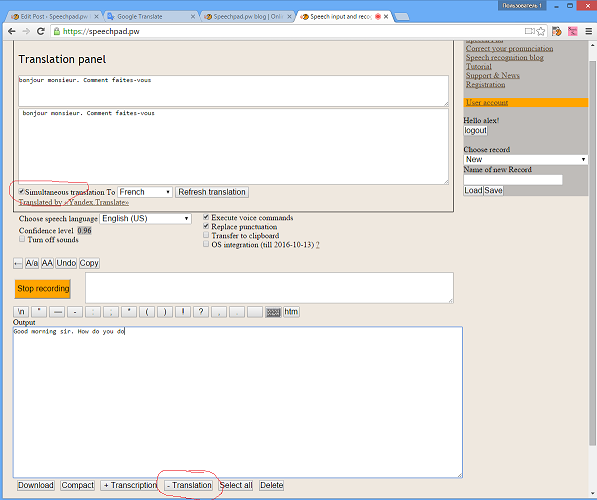The height and width of the screenshot is (500, 597).
Task: Switch to the Google Translate tab
Action: coord(150,17)
